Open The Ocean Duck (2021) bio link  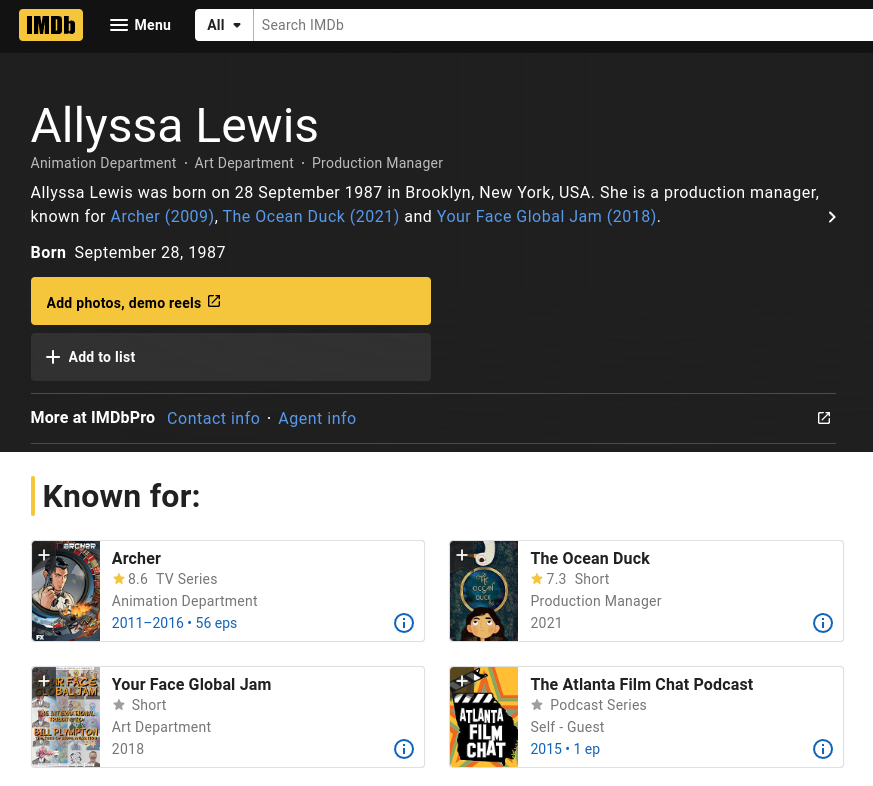click(x=311, y=216)
